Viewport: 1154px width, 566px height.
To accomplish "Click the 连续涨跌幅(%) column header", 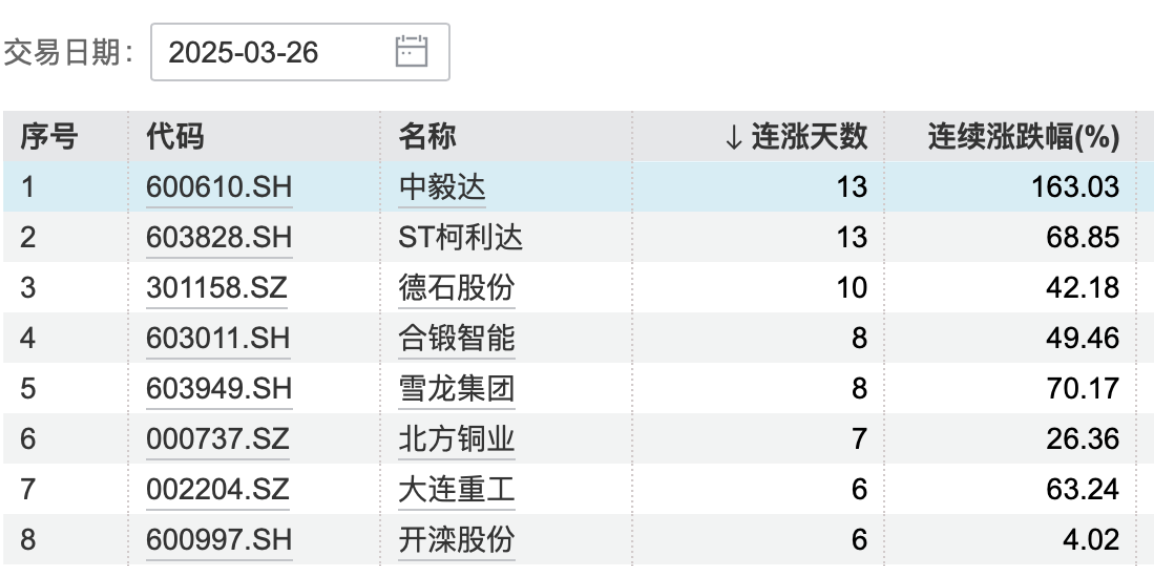I will (x=1024, y=137).
